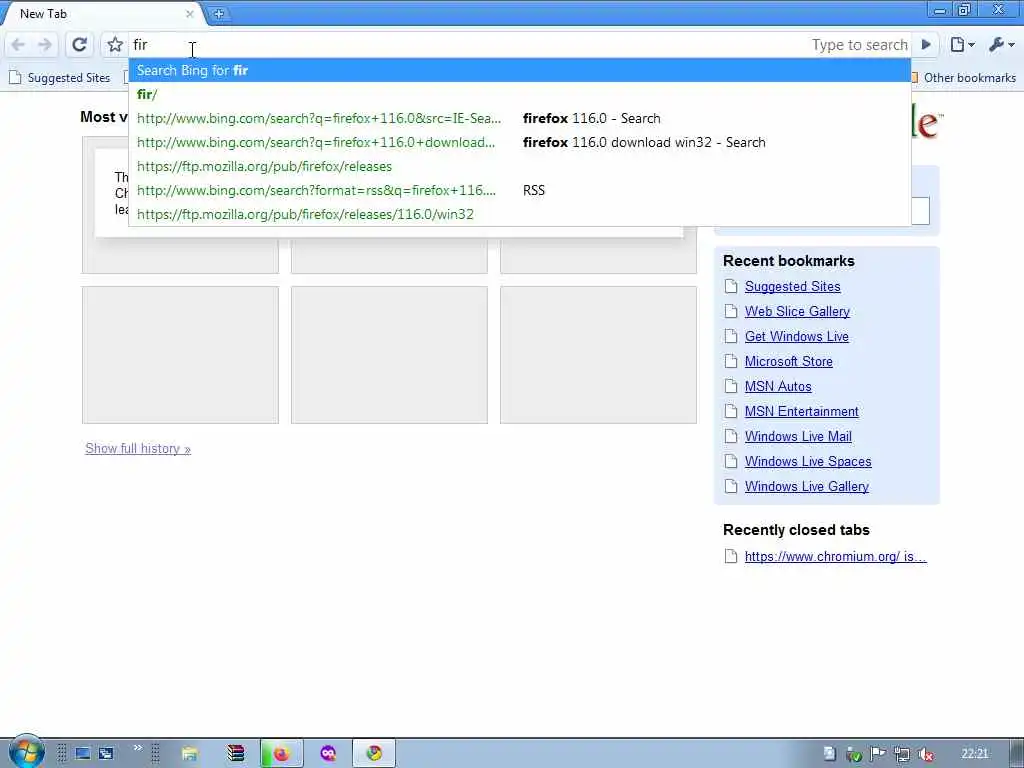Open Other bookmarks folder

pyautogui.click(x=963, y=78)
